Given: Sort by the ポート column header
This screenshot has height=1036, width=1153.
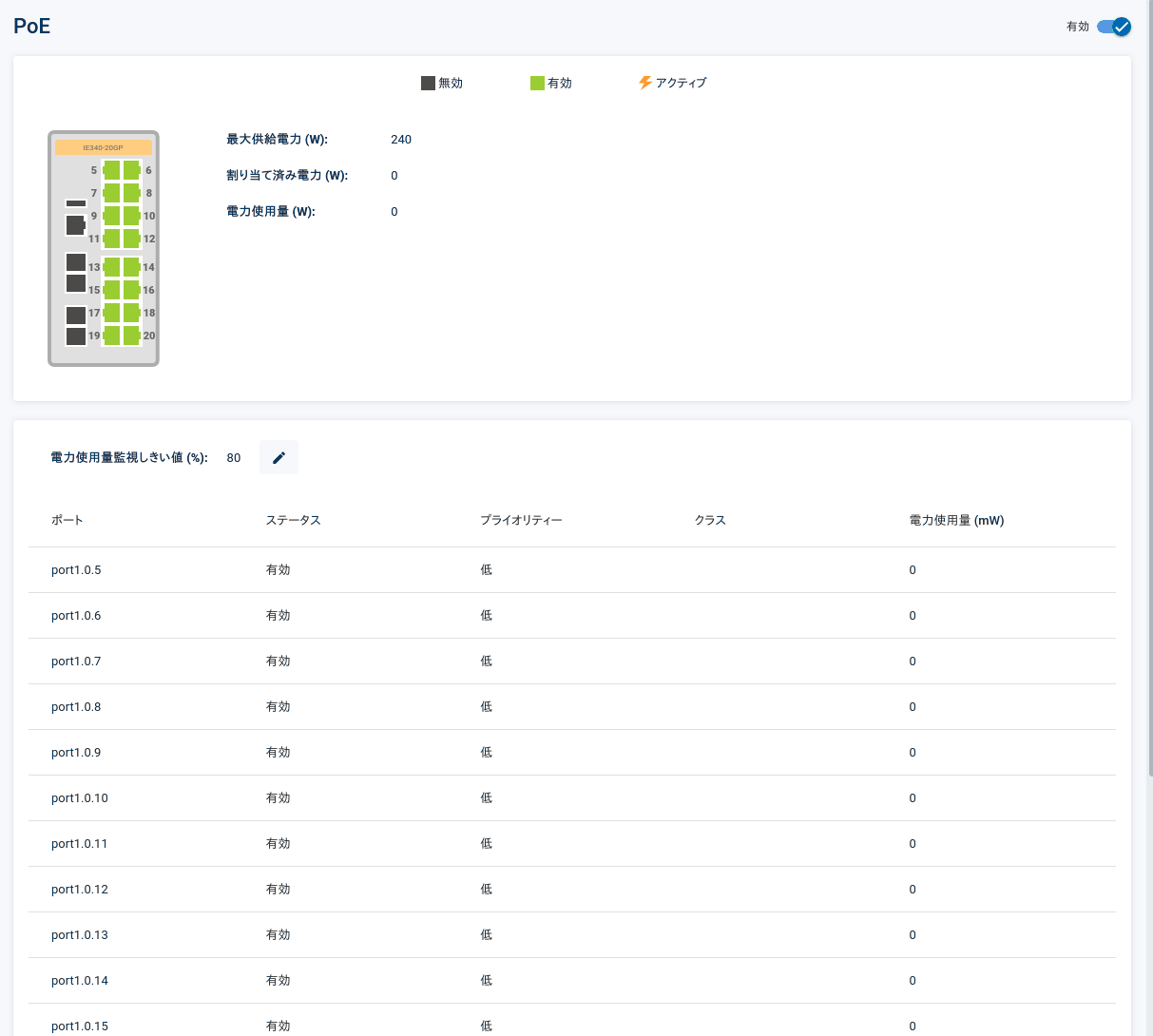Looking at the screenshot, I should (x=67, y=520).
